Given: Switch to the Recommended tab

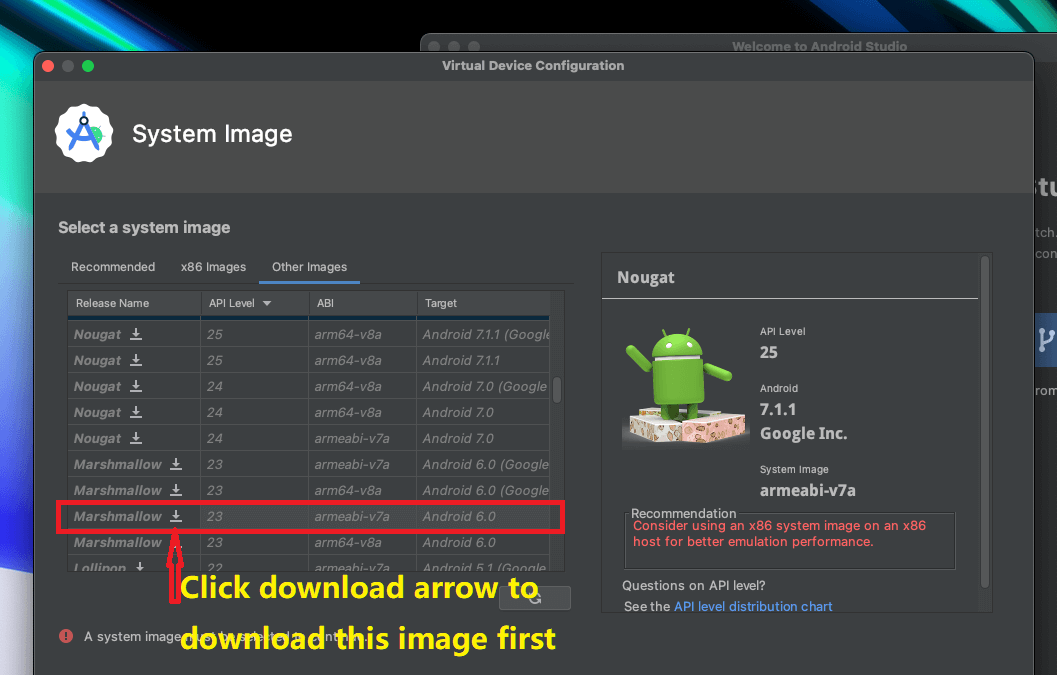Looking at the screenshot, I should tap(113, 267).
